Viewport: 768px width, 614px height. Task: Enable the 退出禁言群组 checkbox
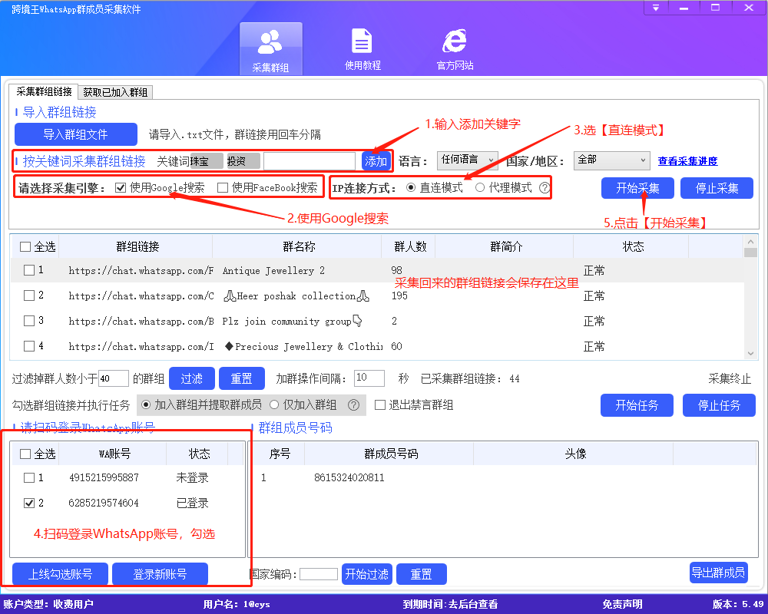pos(380,405)
